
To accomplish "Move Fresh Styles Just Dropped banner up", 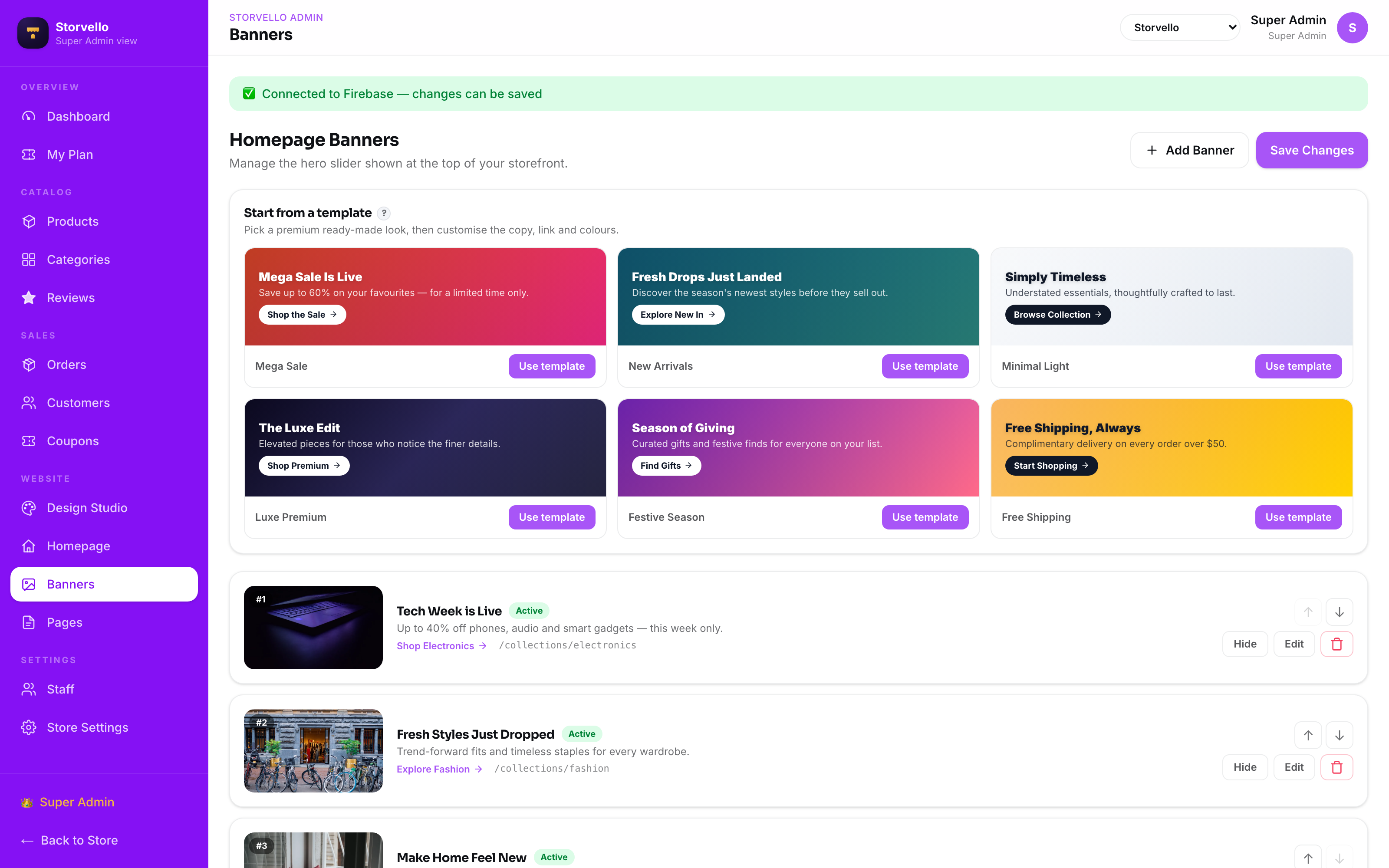I will 1308,735.
